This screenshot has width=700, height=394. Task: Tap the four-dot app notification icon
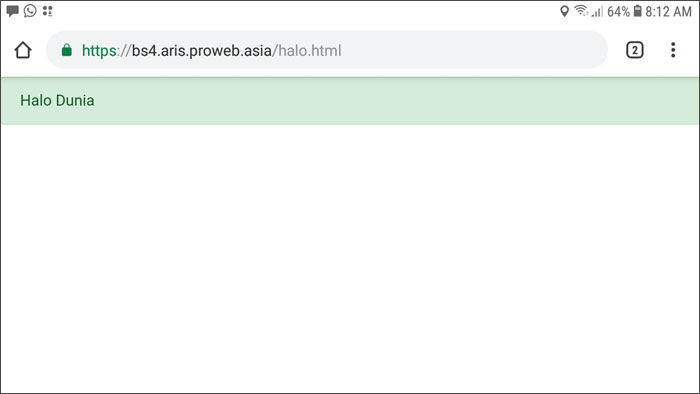pyautogui.click(x=47, y=11)
